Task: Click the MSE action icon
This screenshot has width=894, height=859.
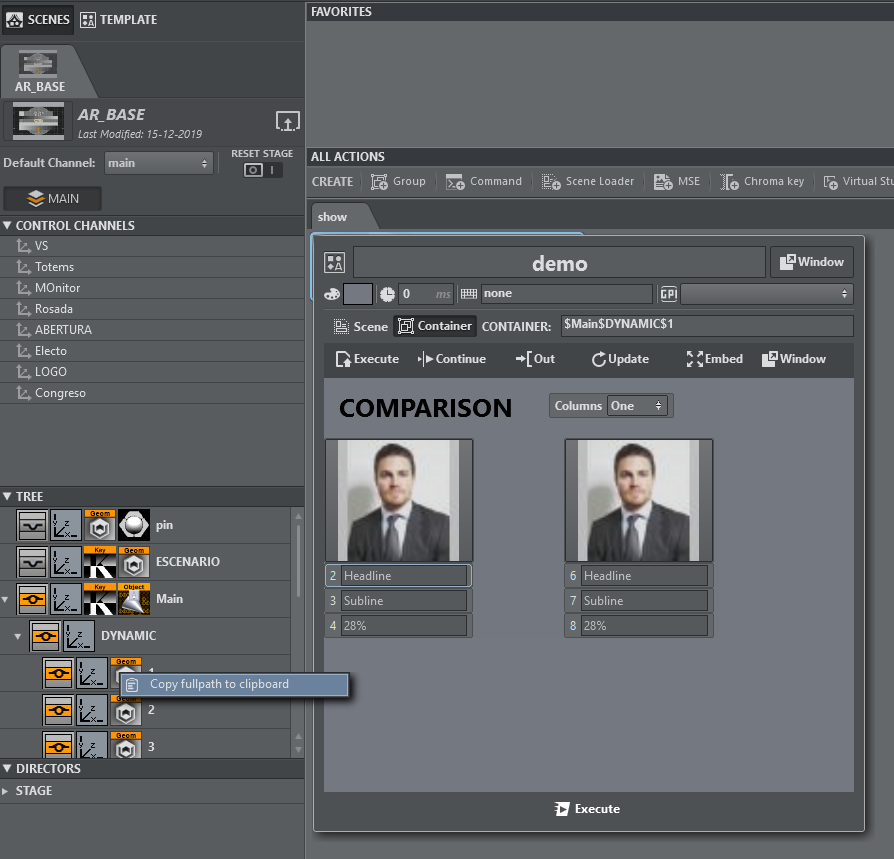Action: coord(662,182)
